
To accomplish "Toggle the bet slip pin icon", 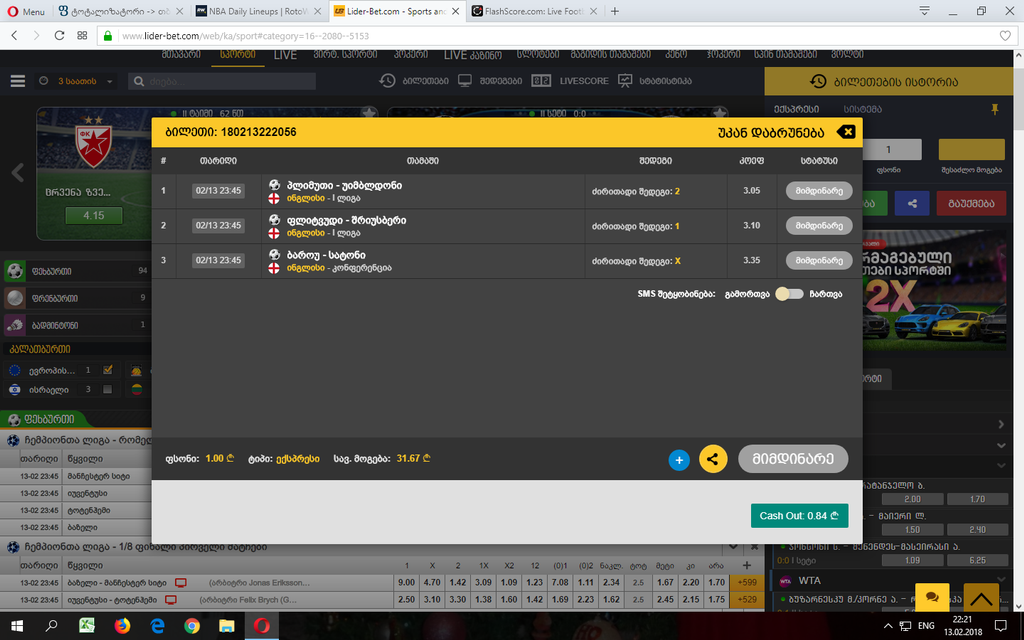I will pos(995,109).
